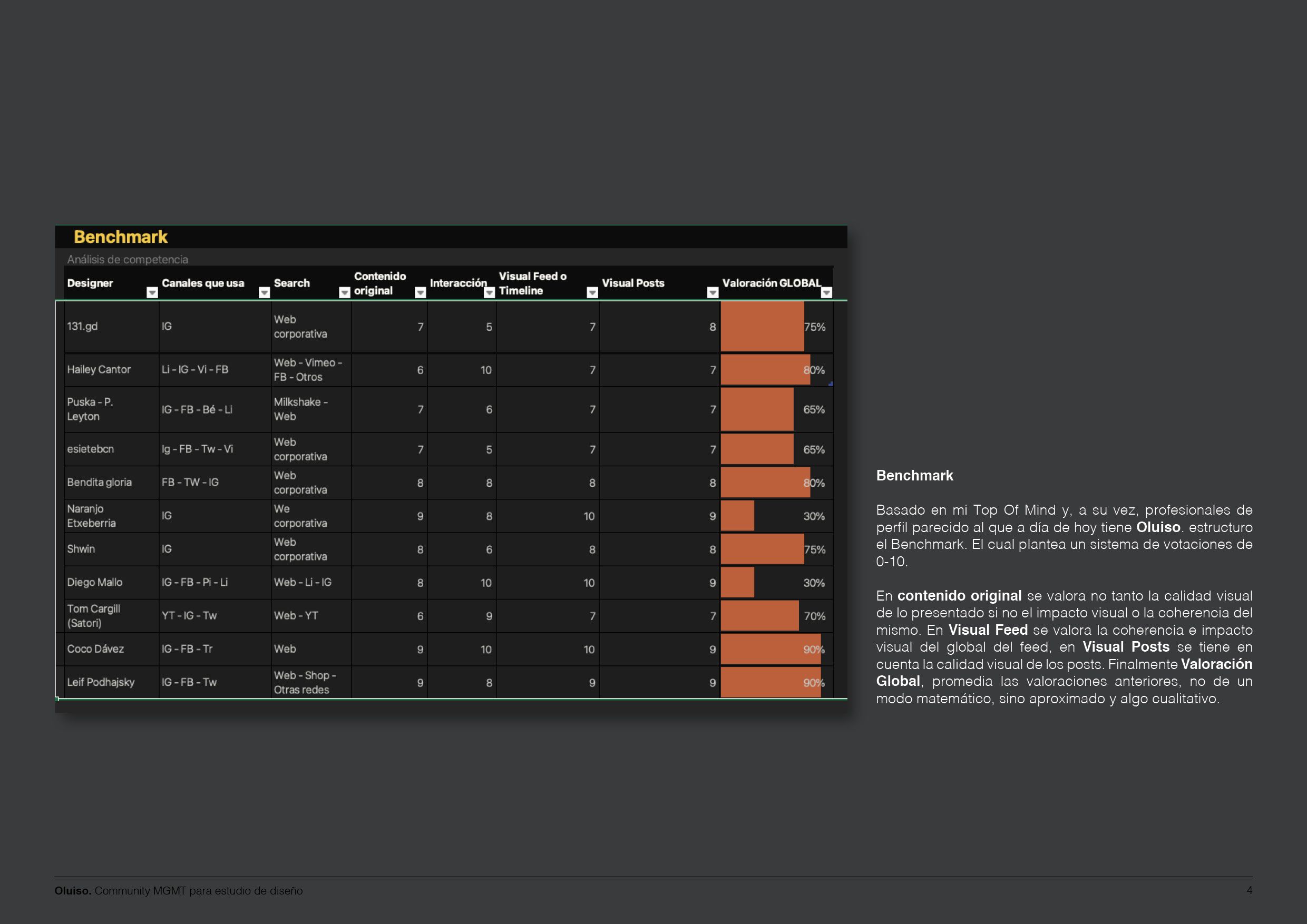Click the Benchmark spreadsheet title
1307x924 pixels.
(x=121, y=237)
